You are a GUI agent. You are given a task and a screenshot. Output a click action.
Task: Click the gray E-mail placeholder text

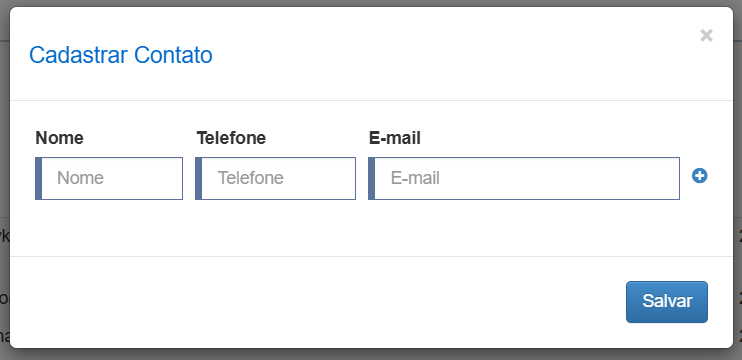pos(415,178)
